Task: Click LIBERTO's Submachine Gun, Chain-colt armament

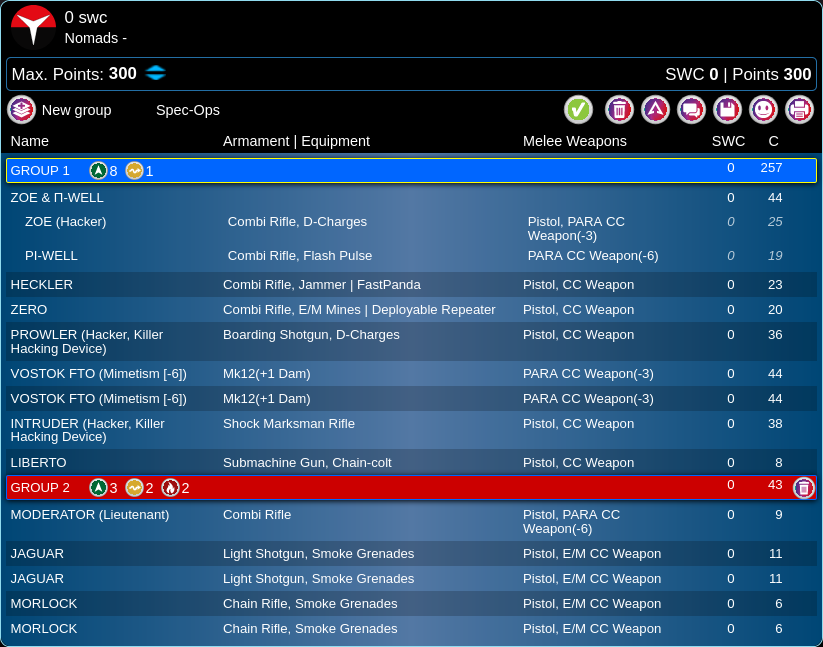Action: point(307,462)
